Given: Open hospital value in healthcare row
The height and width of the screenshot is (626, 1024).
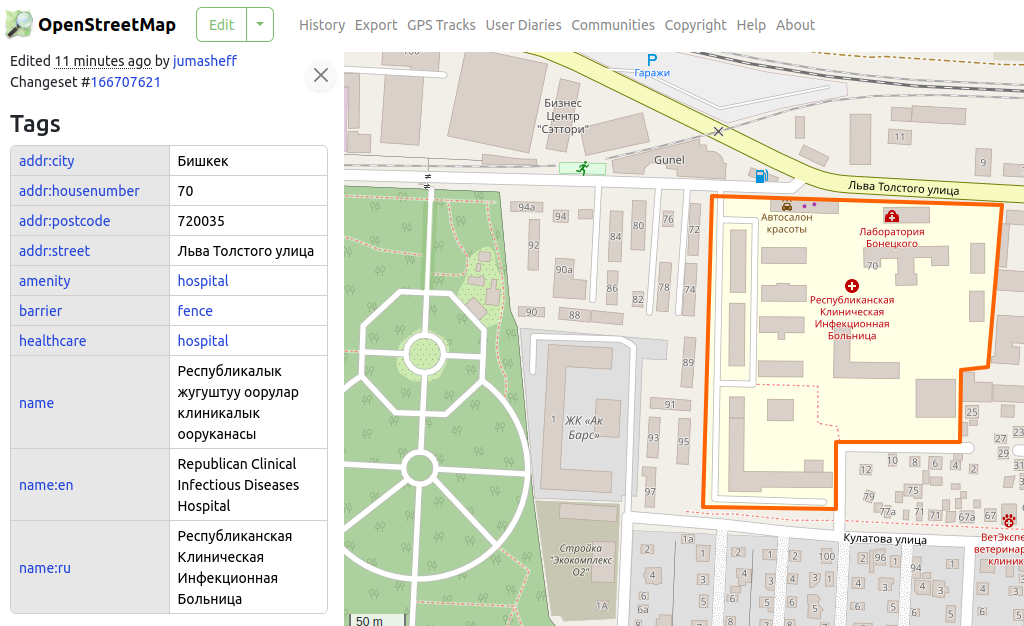Looking at the screenshot, I should click(x=203, y=341).
